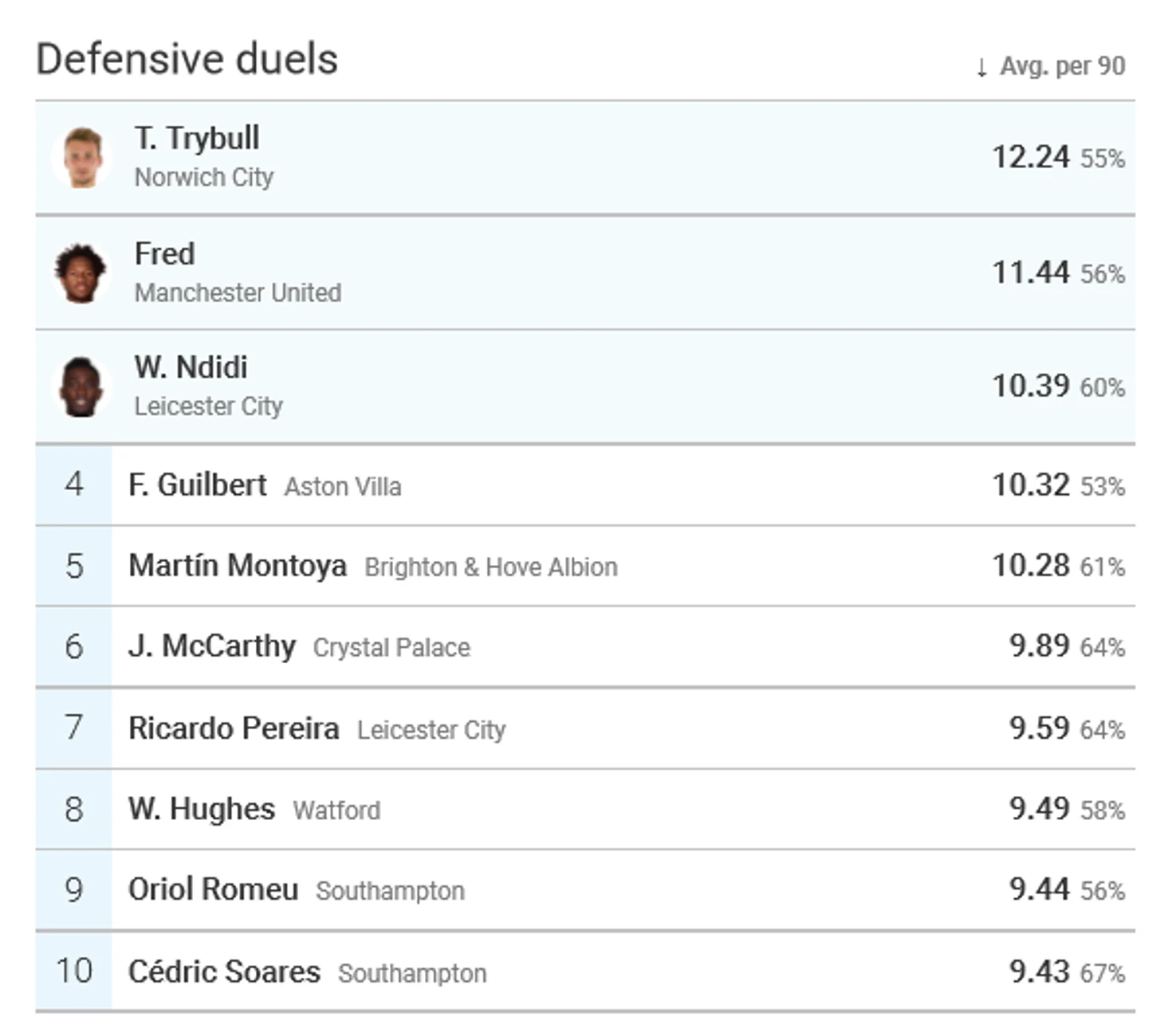This screenshot has height=1036, width=1164.
Task: Open T. Trybull player name link
Action: click(197, 139)
